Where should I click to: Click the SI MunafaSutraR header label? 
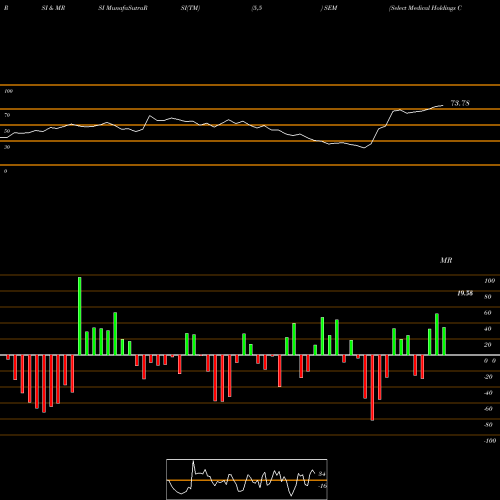point(123,8)
